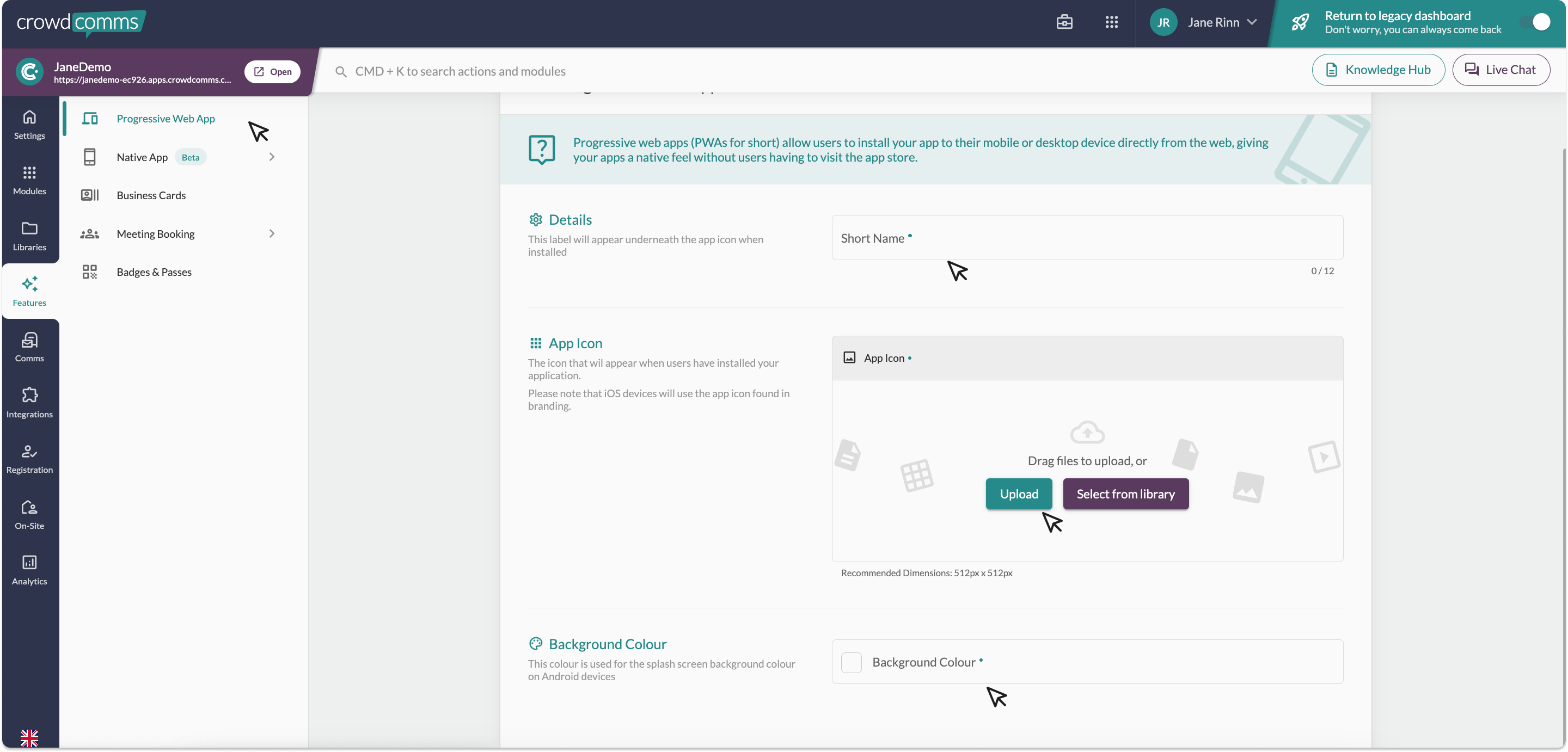Select the Modules sidebar icon
Viewport: 1568px width, 752px height.
pyautogui.click(x=29, y=180)
